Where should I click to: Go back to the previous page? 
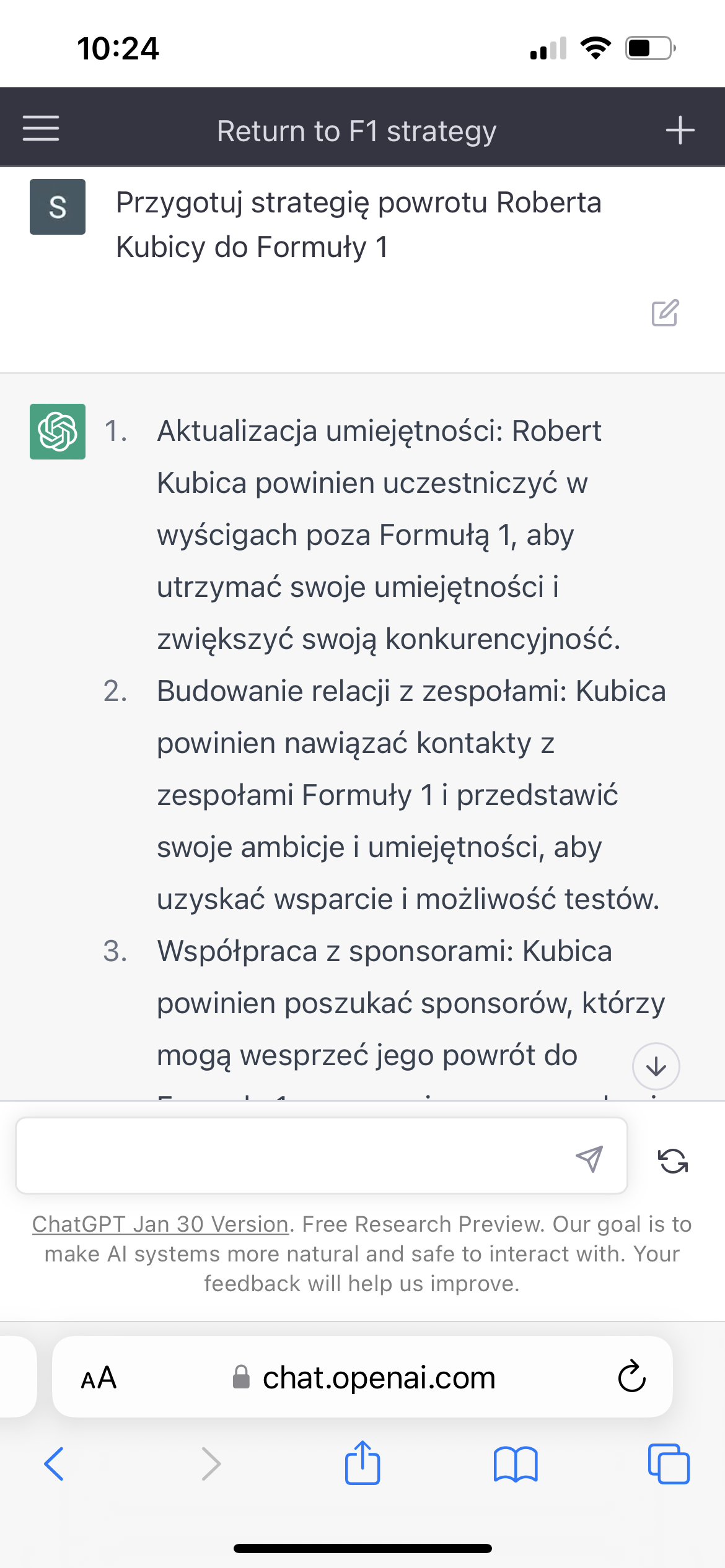click(54, 1465)
